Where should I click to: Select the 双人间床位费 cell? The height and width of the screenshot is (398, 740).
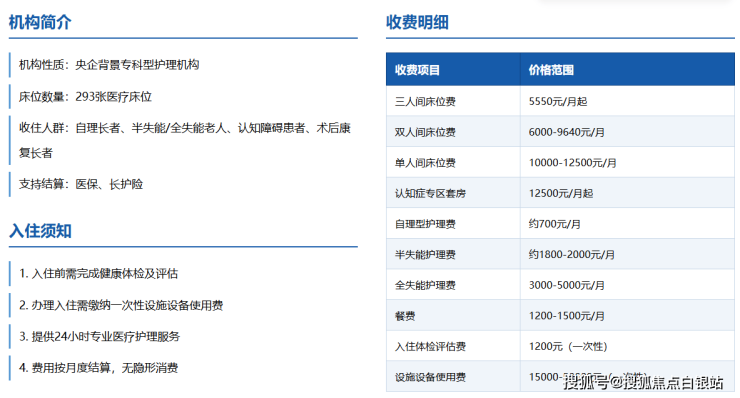point(453,132)
